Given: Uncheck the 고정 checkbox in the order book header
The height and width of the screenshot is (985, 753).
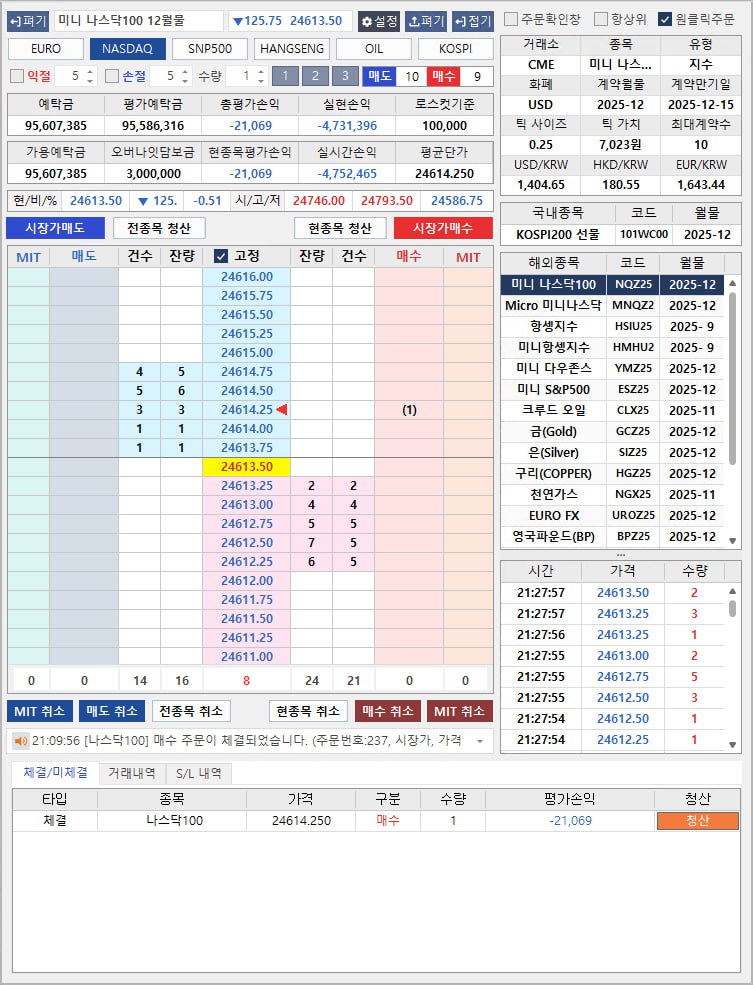Looking at the screenshot, I should [x=220, y=256].
